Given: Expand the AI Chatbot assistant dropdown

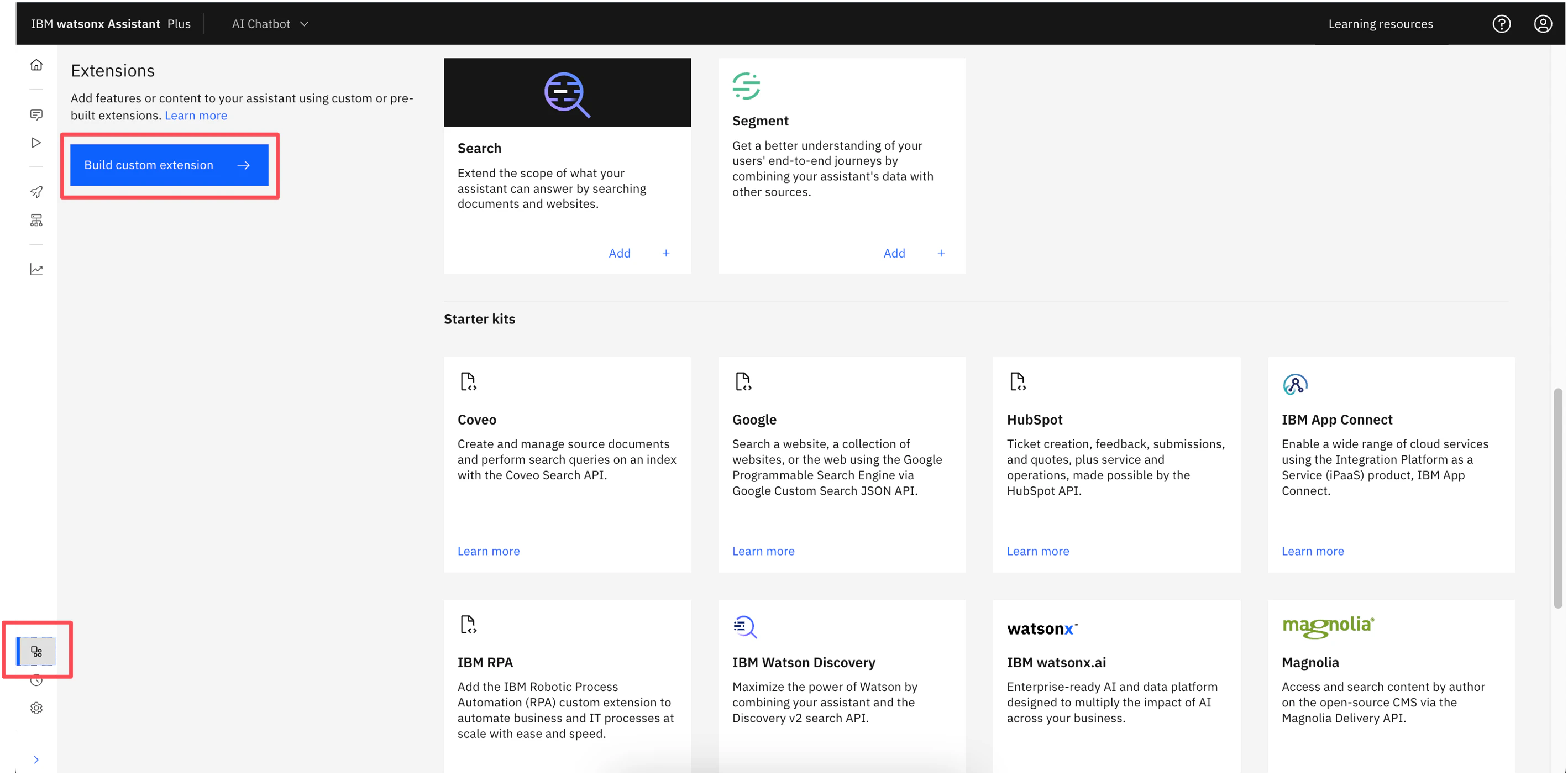Looking at the screenshot, I should pyautogui.click(x=270, y=24).
